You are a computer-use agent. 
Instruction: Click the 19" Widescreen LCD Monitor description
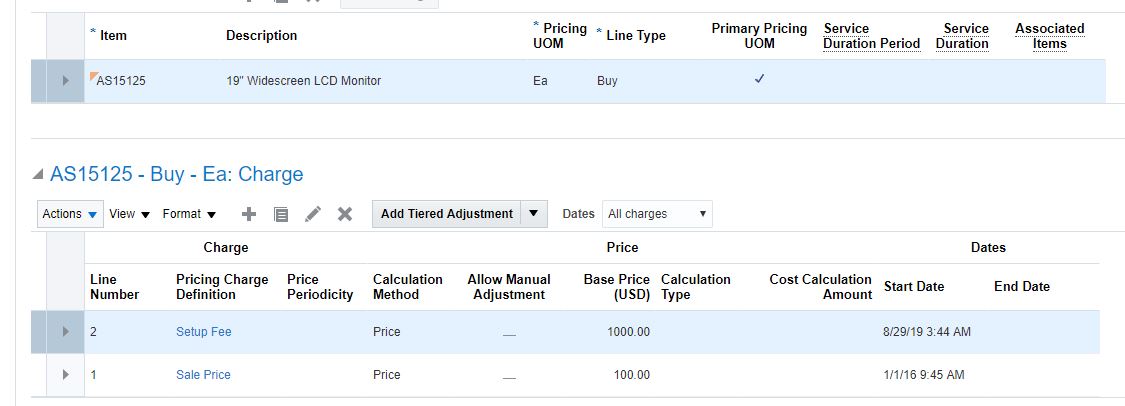[303, 81]
